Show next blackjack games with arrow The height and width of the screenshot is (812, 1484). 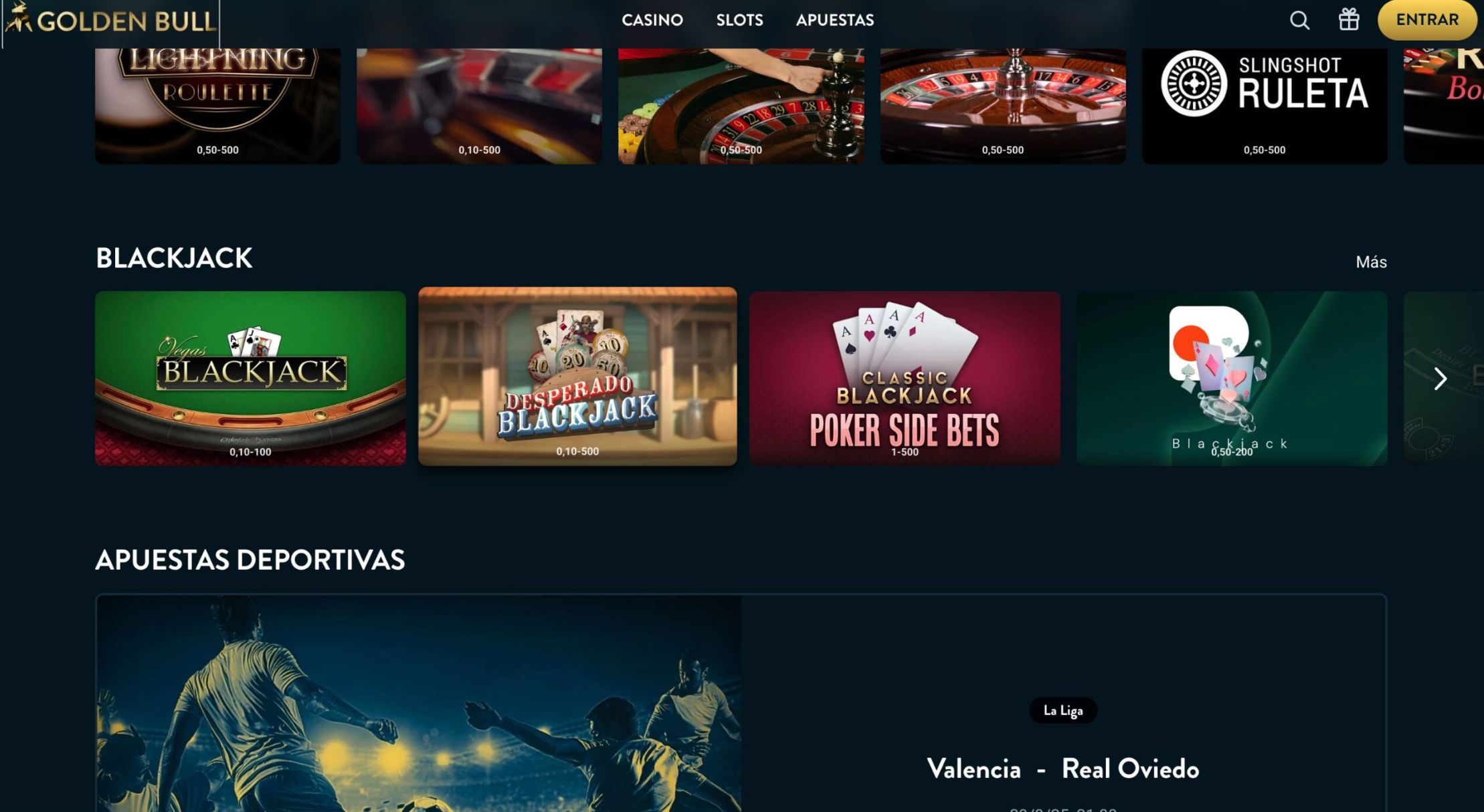1441,379
